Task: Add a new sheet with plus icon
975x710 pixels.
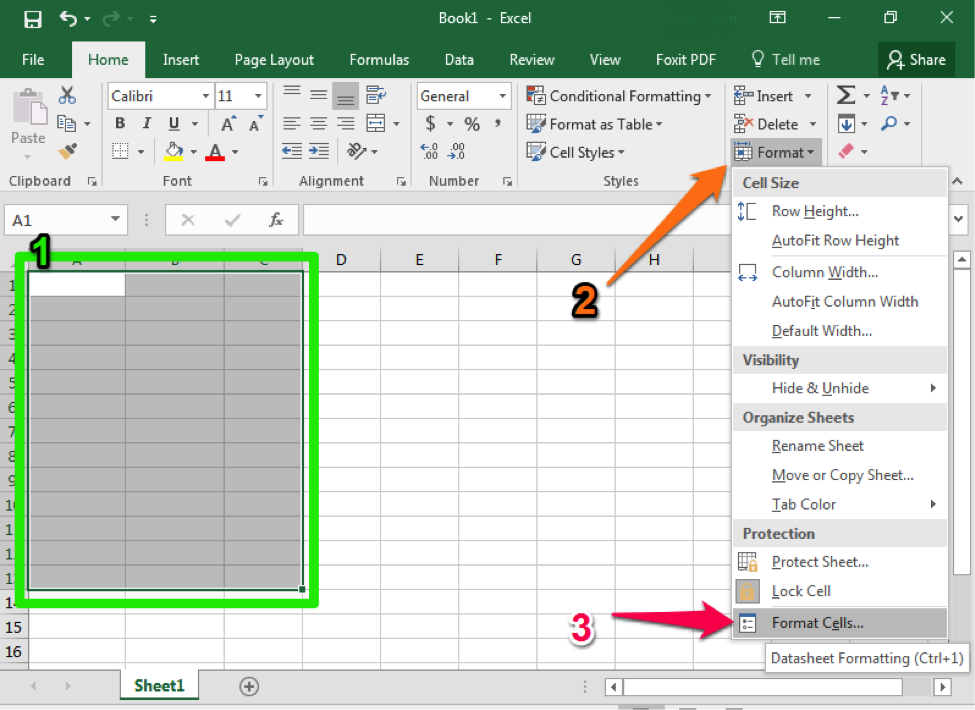Action: [249, 686]
